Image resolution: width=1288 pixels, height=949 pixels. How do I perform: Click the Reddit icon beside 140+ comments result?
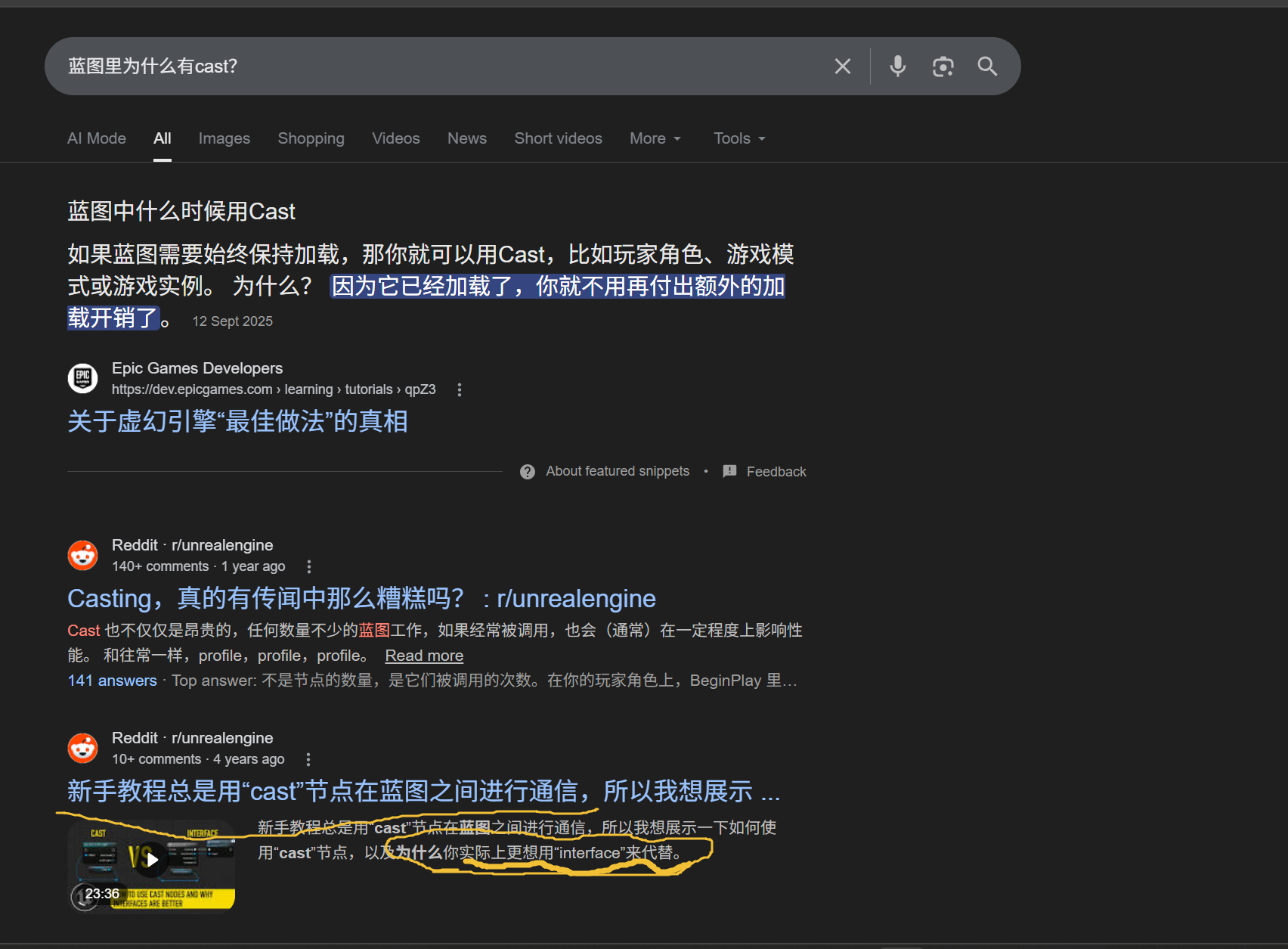83,555
